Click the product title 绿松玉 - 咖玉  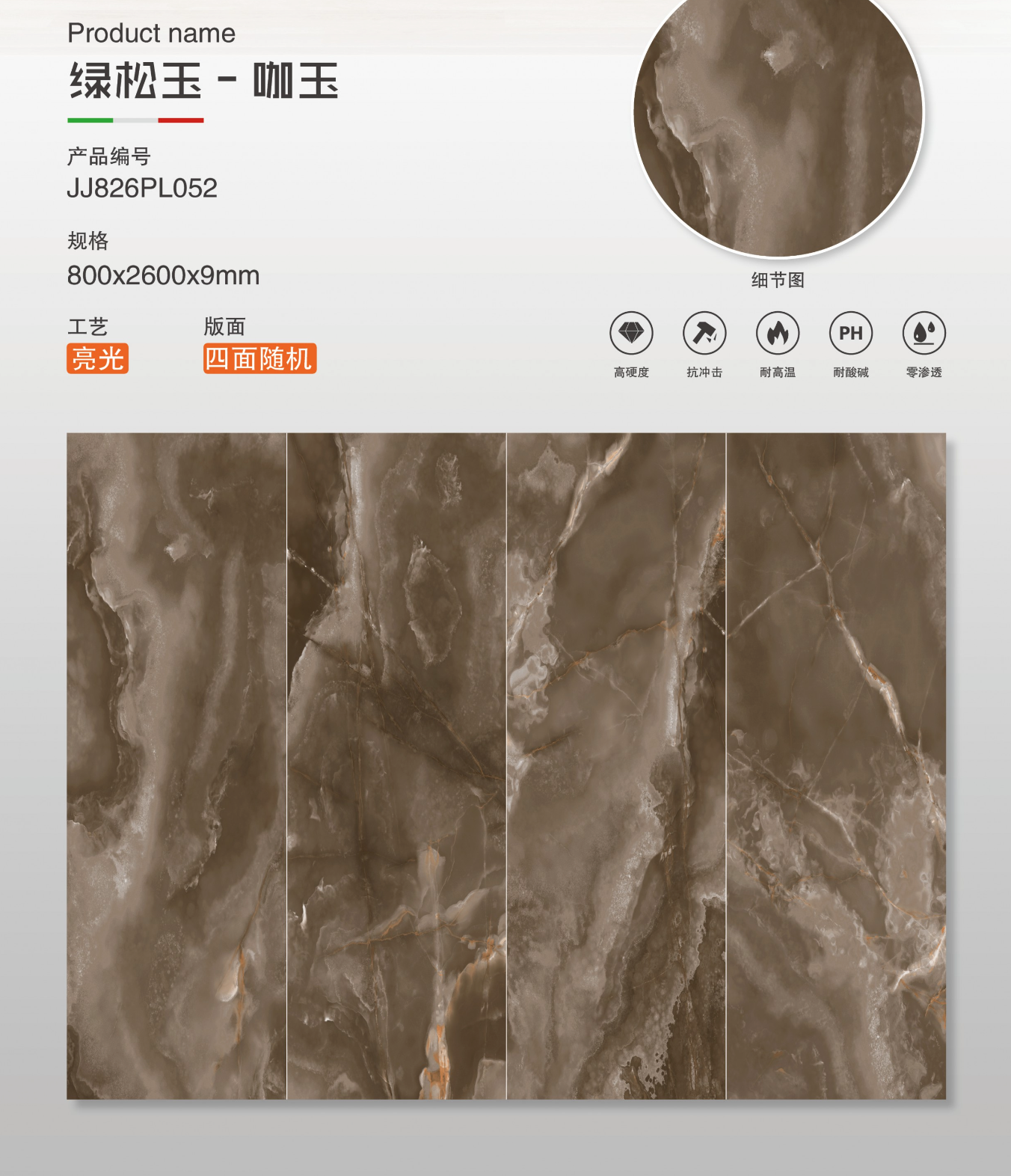[203, 81]
